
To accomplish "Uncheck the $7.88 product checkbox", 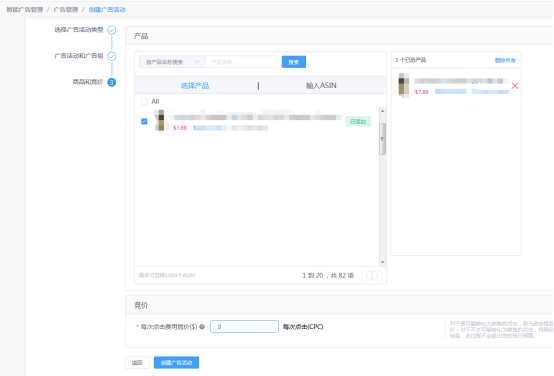I will (144, 122).
